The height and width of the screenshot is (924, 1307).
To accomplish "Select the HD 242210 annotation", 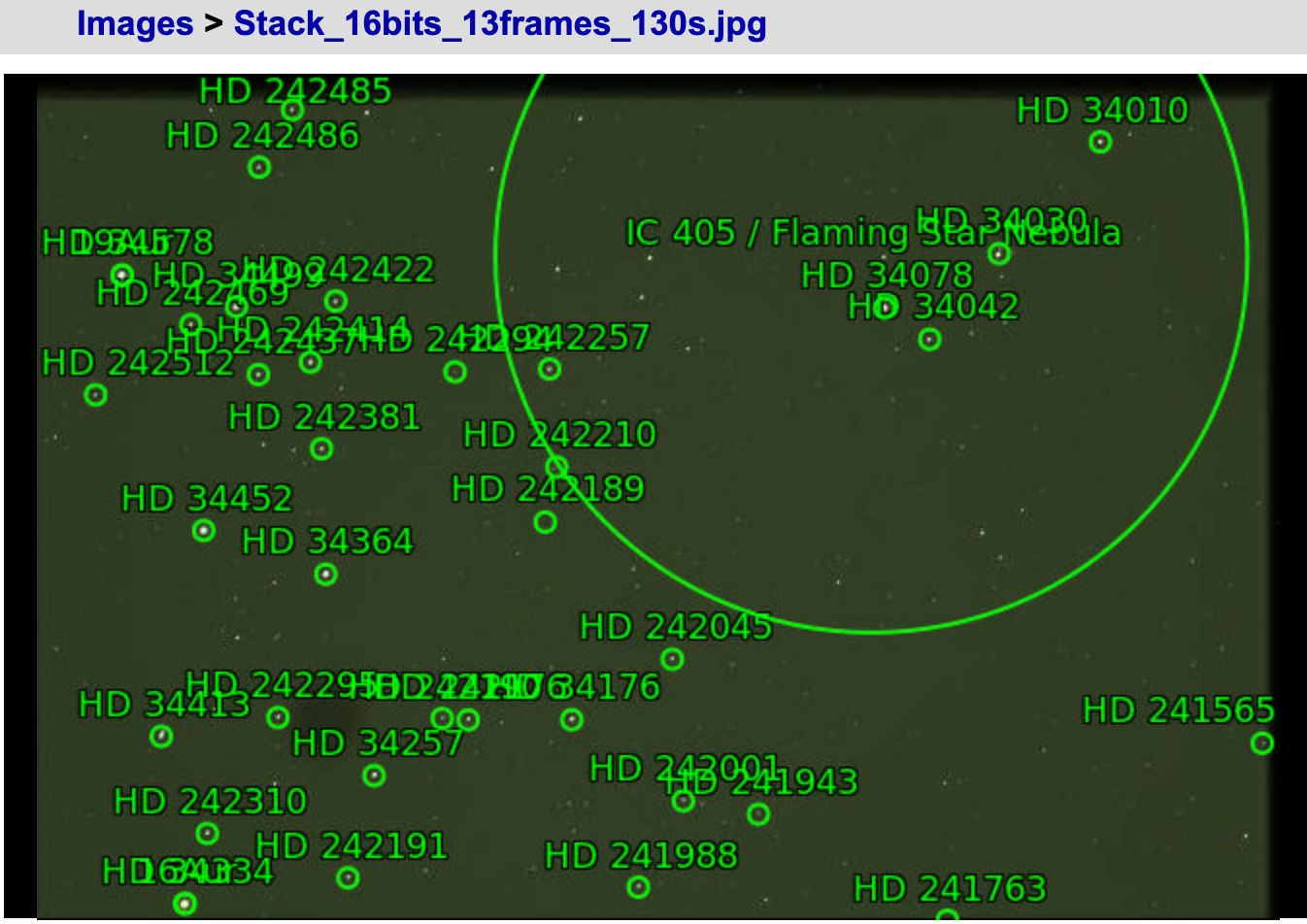I will (x=559, y=435).
